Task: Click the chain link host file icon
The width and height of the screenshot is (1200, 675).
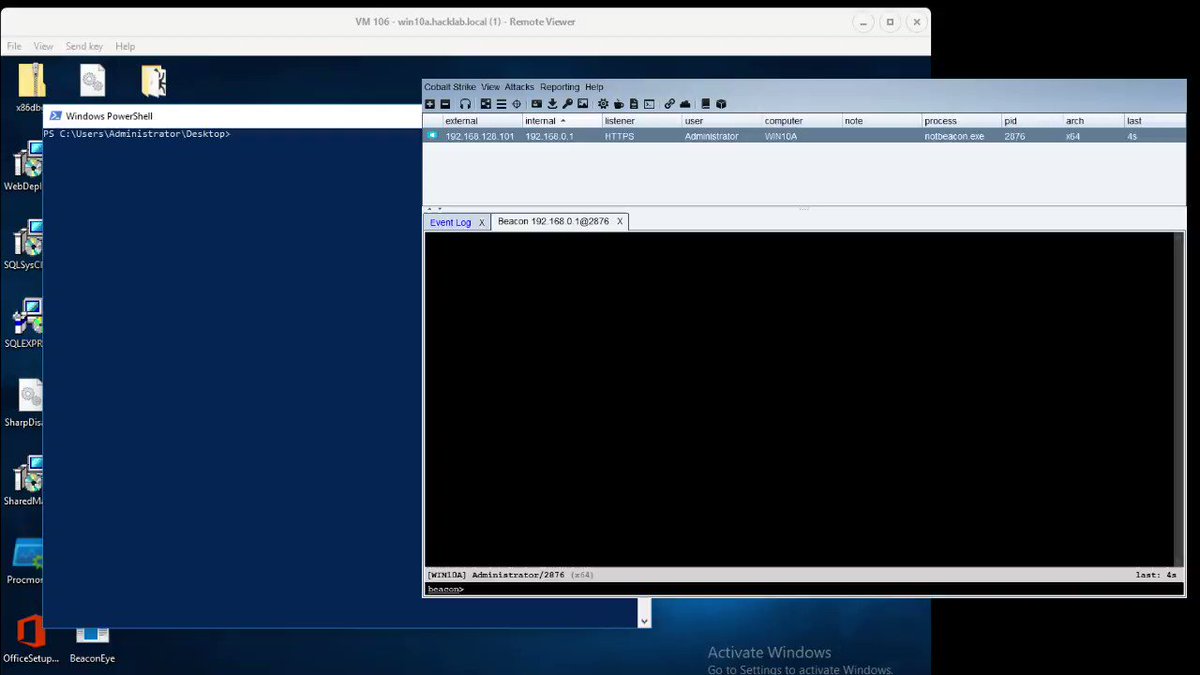Action: click(670, 104)
